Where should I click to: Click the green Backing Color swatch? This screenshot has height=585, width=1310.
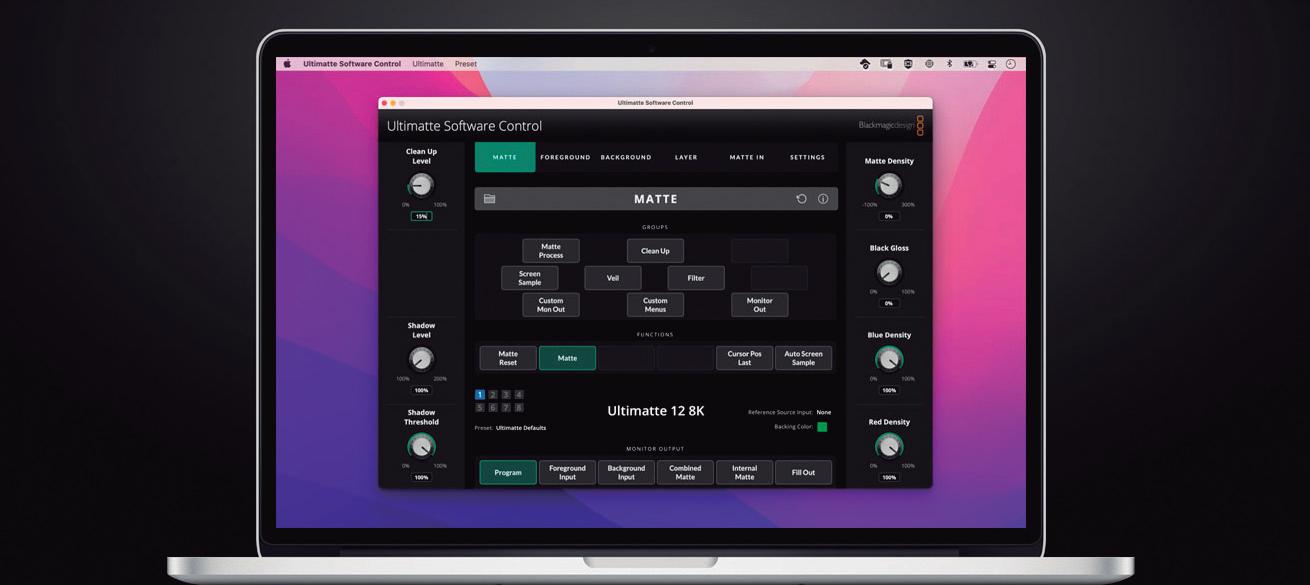(x=822, y=427)
